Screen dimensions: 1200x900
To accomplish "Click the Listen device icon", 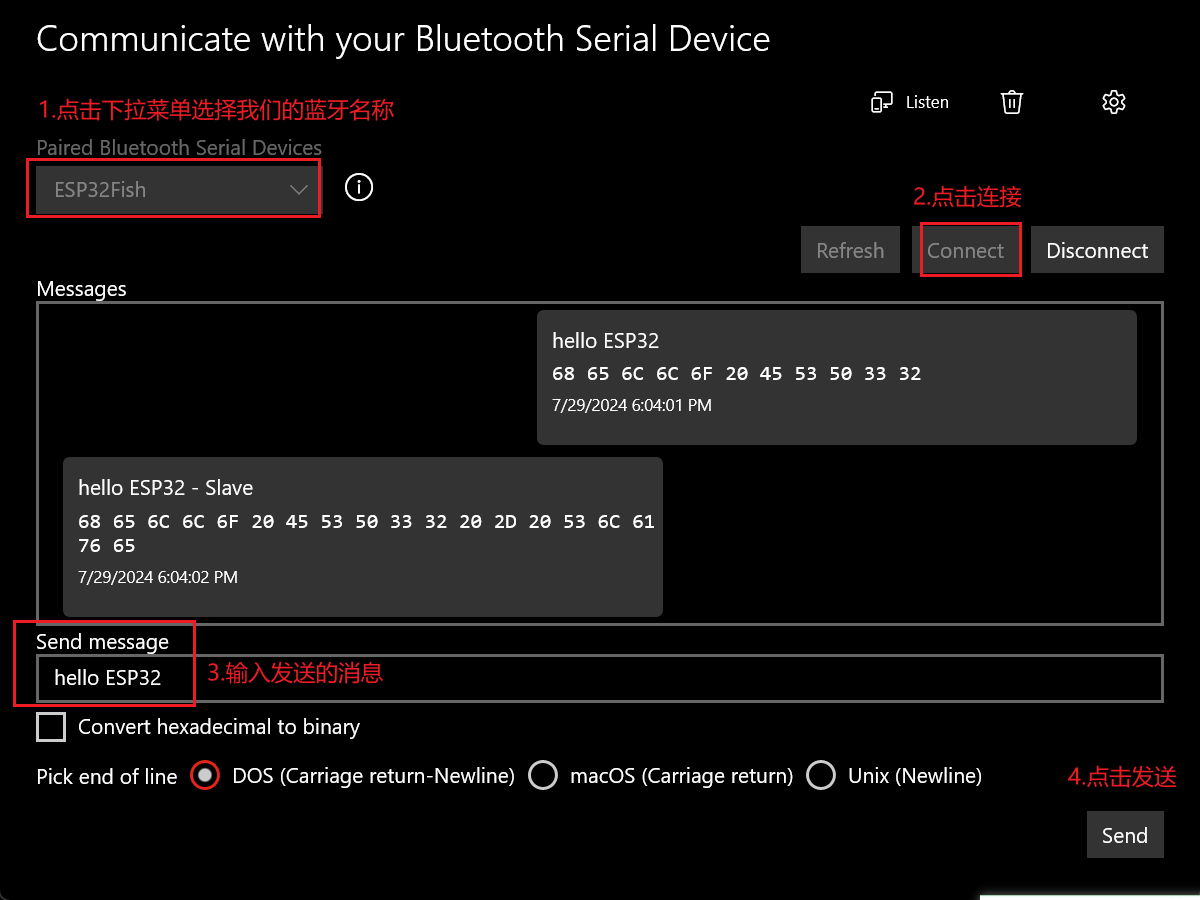I will click(x=882, y=102).
